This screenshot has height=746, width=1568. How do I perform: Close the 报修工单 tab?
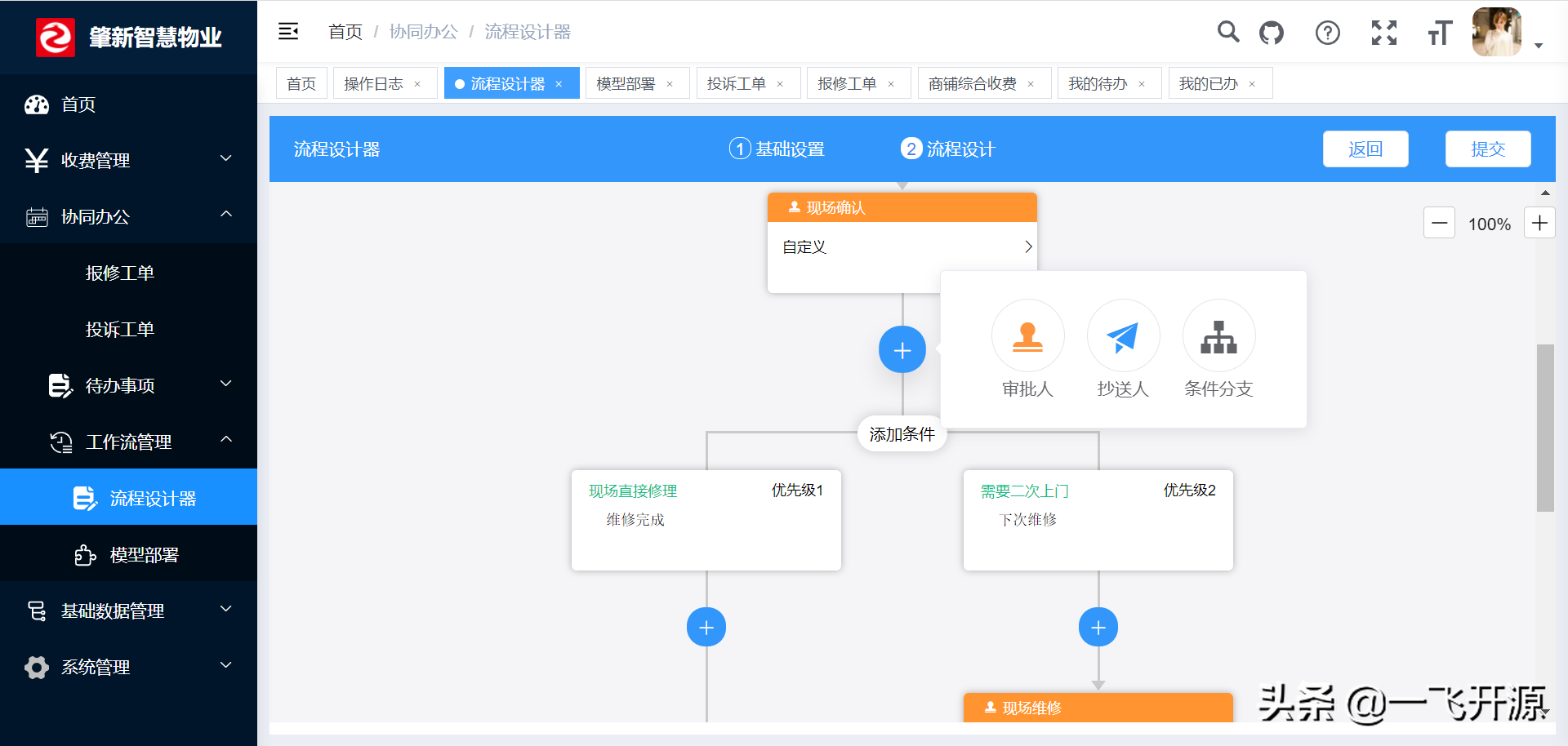click(891, 84)
